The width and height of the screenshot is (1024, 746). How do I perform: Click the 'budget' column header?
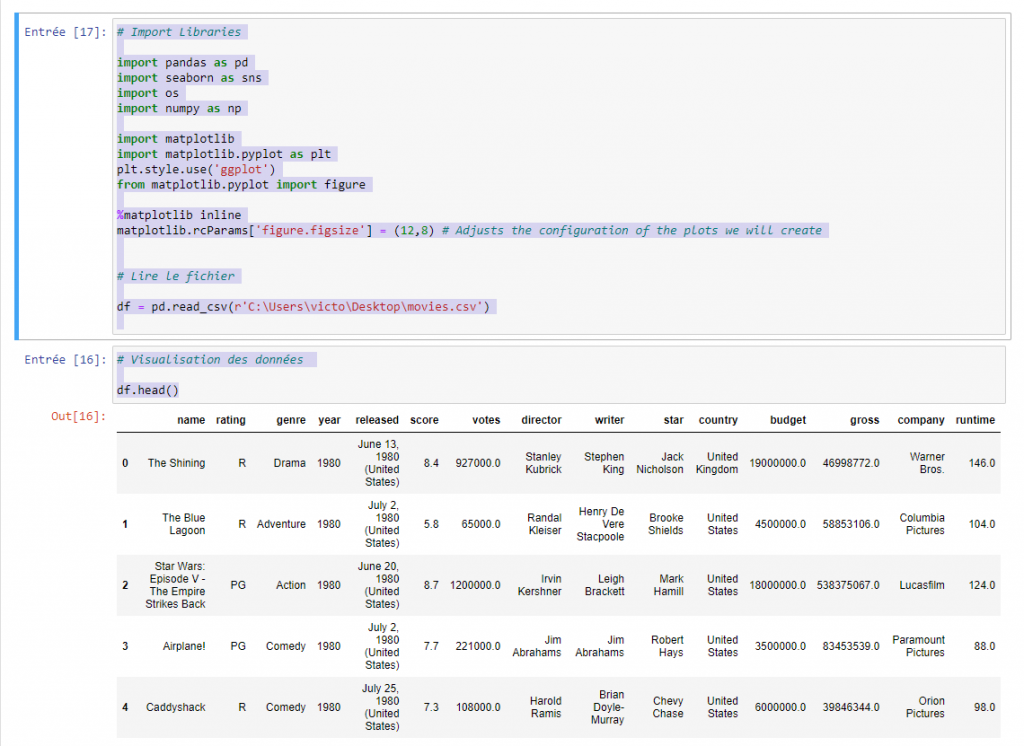point(788,420)
